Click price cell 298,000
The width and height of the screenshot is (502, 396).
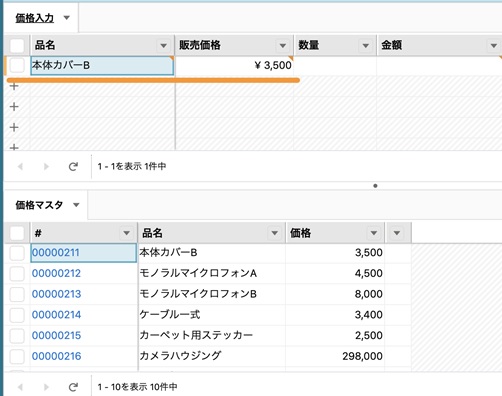coord(335,356)
